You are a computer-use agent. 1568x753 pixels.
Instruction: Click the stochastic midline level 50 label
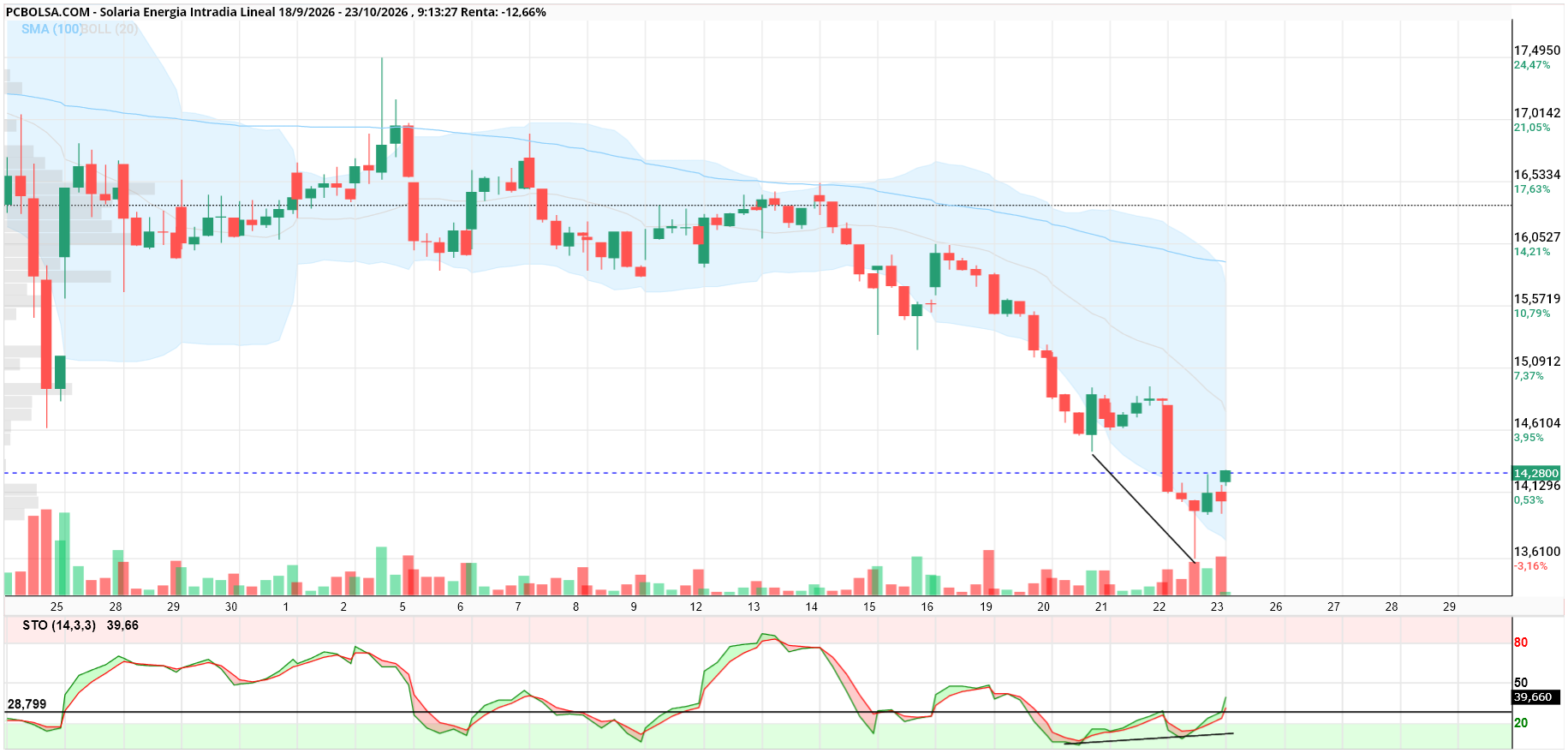click(1521, 683)
